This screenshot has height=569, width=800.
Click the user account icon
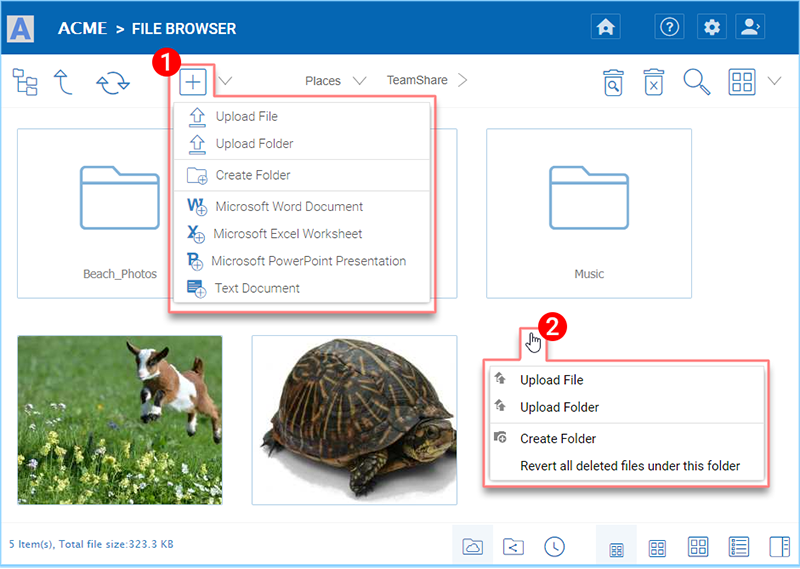pyautogui.click(x=750, y=28)
